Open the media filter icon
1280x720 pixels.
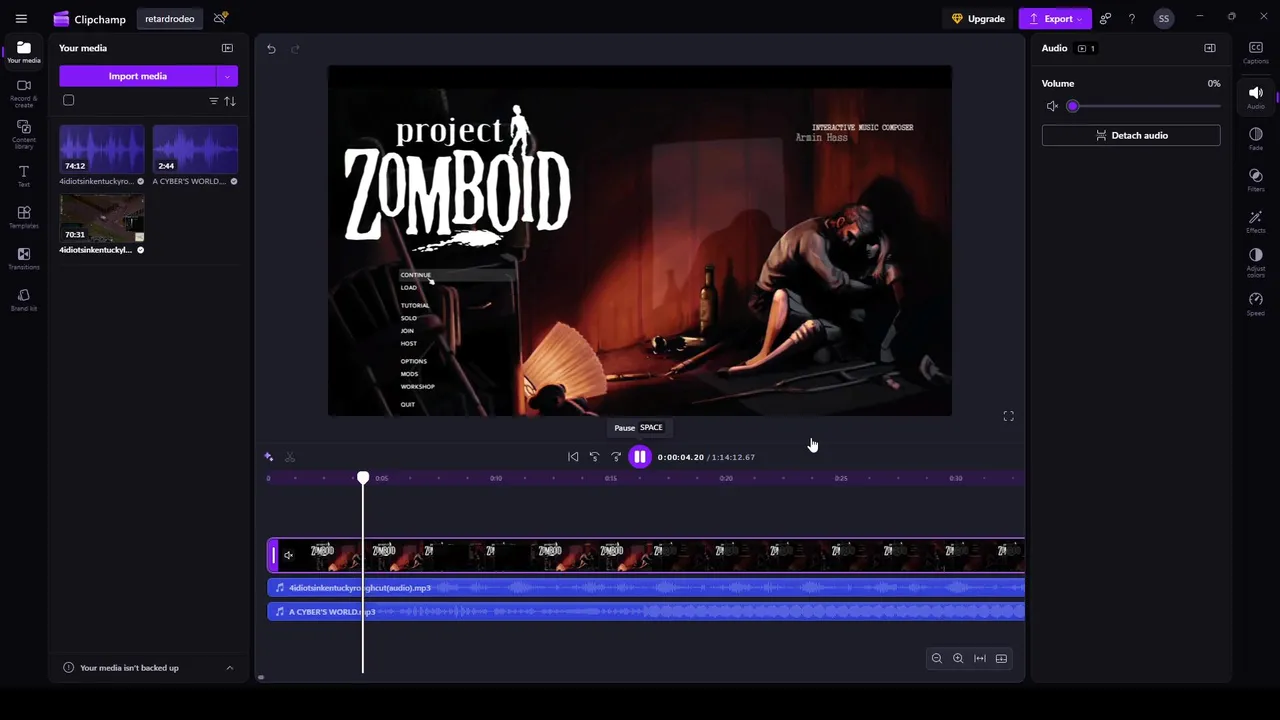[x=213, y=101]
